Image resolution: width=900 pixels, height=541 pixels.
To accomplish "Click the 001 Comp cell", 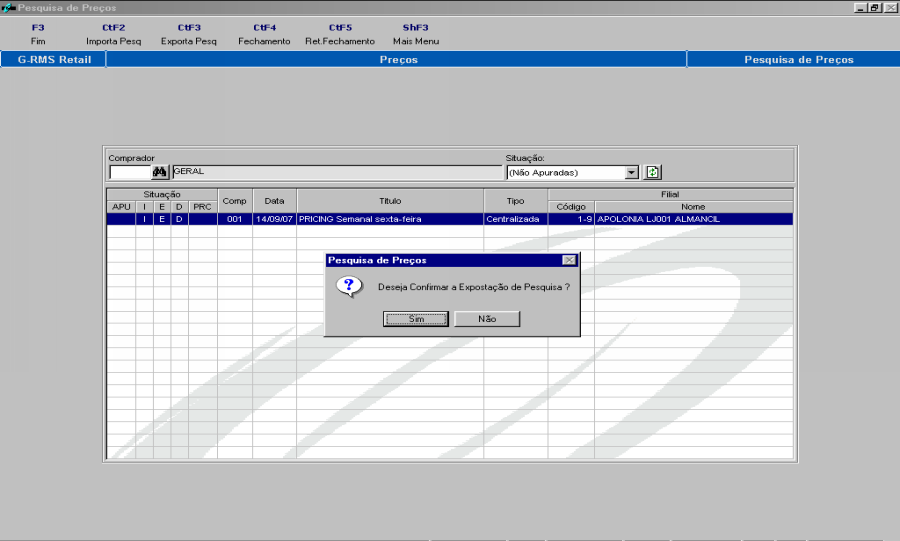I will click(234, 219).
